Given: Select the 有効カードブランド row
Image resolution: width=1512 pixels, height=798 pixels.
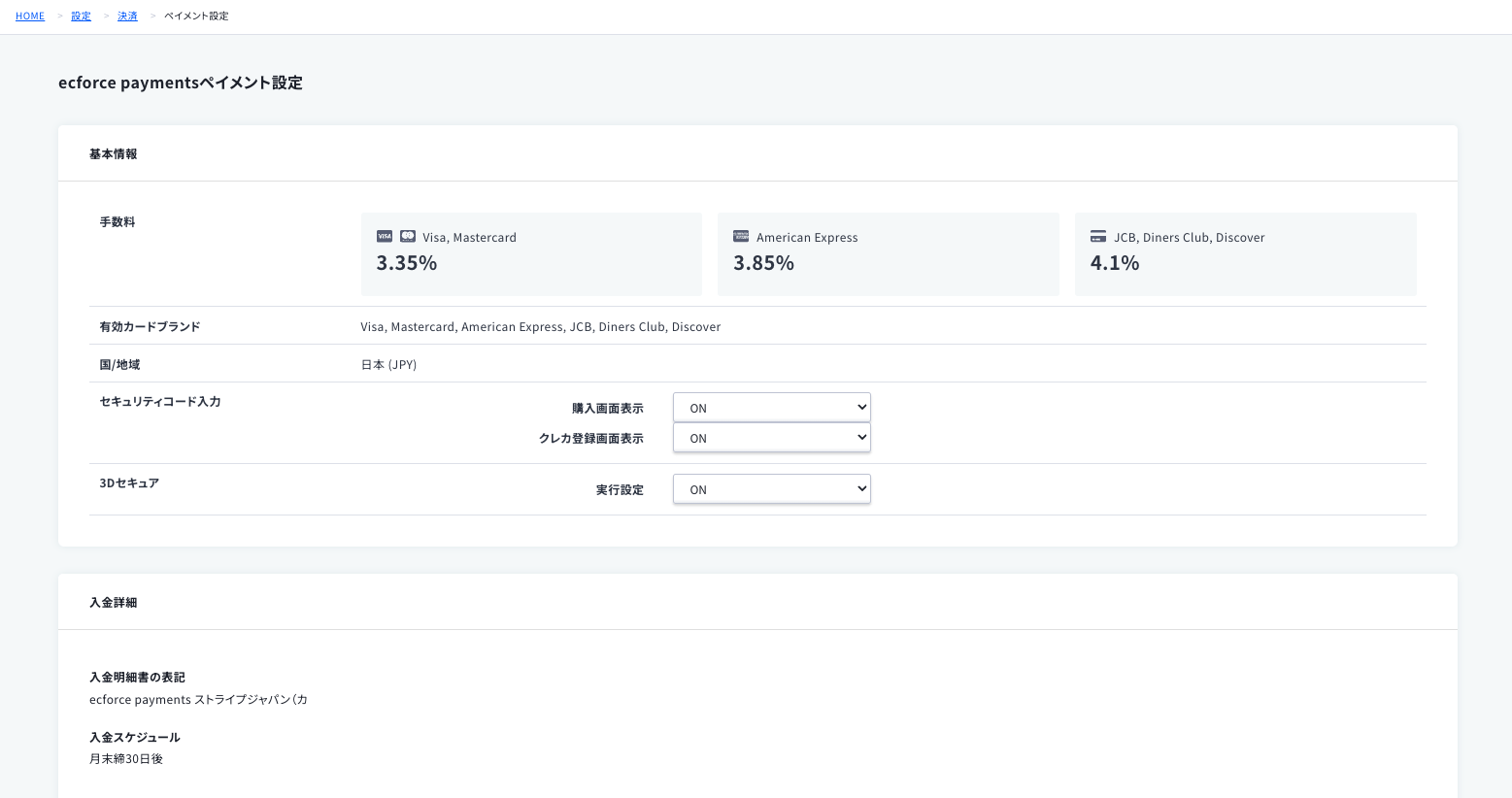Looking at the screenshot, I should click(x=150, y=326).
